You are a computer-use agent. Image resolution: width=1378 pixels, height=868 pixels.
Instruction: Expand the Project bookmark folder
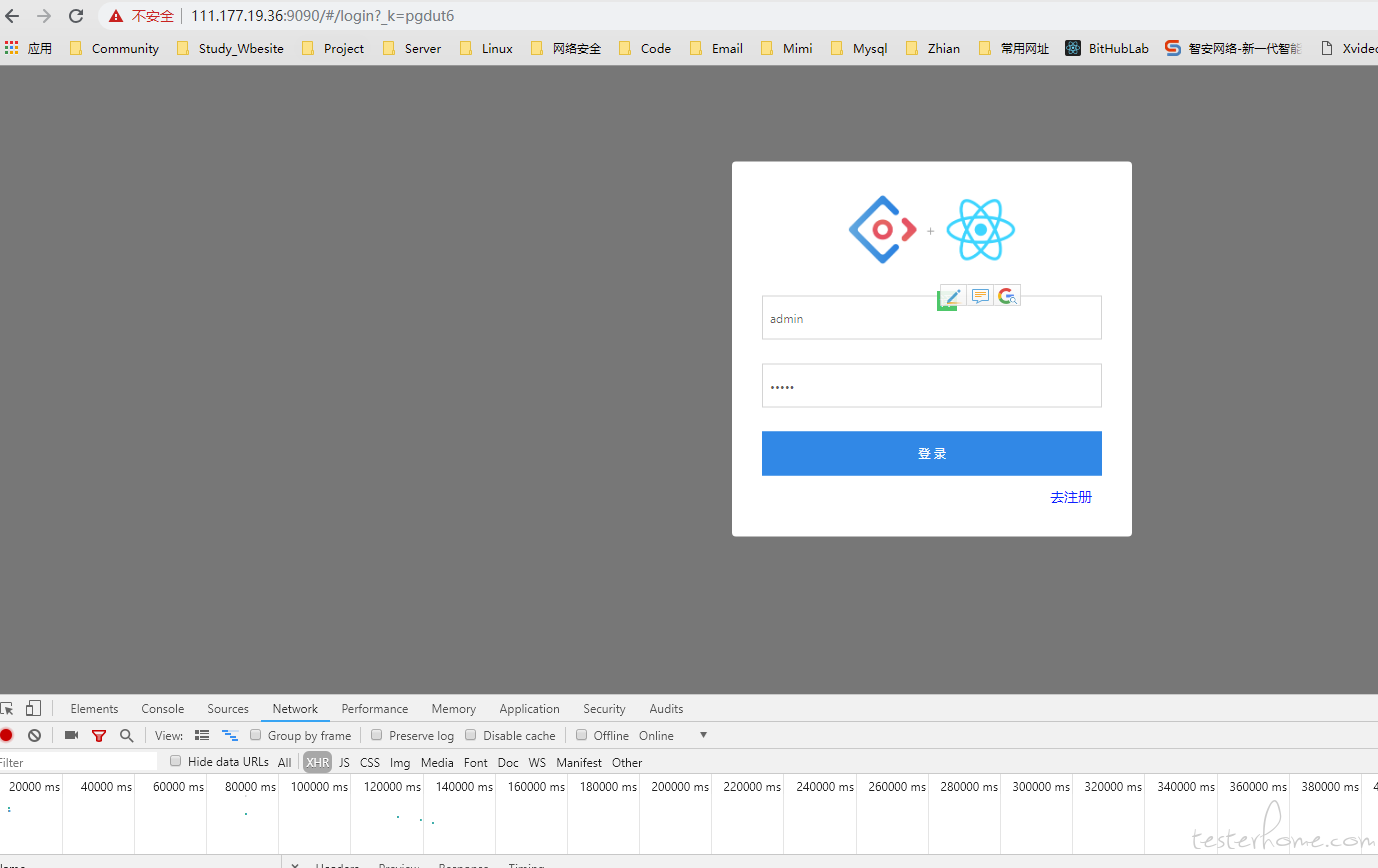point(333,48)
